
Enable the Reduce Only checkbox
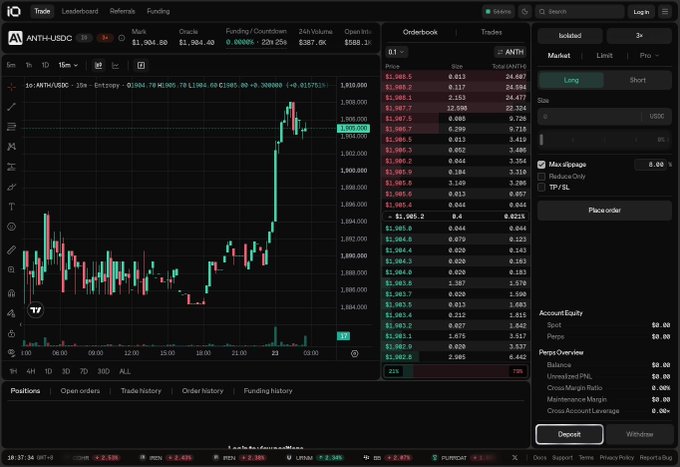point(541,176)
